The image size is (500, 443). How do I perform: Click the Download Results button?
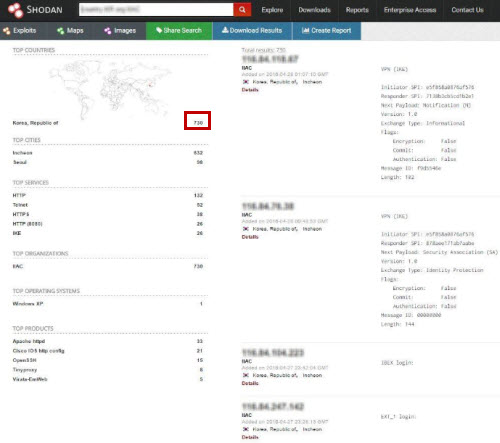pyautogui.click(x=252, y=31)
